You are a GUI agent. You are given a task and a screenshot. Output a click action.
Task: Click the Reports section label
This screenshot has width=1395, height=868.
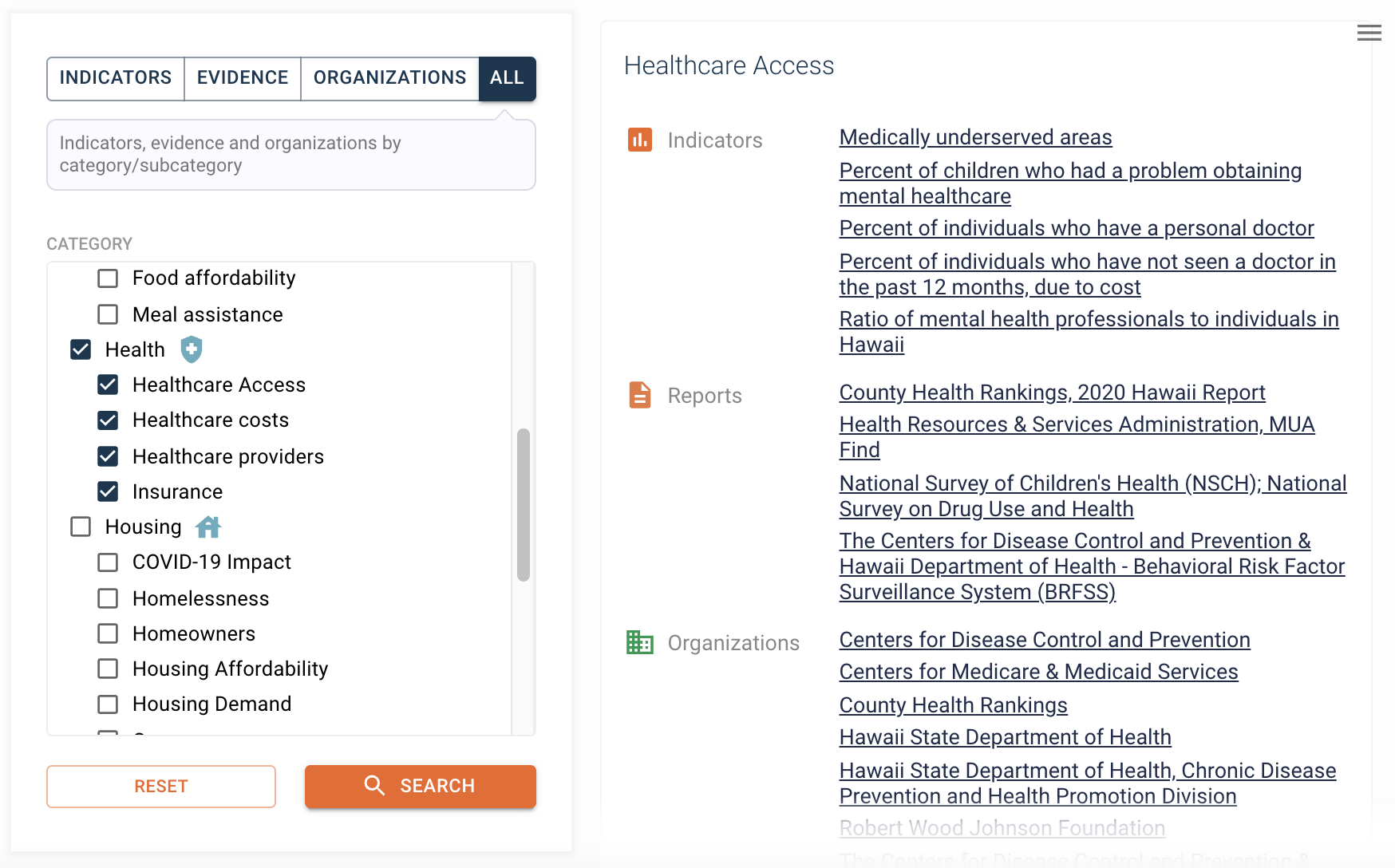click(705, 396)
